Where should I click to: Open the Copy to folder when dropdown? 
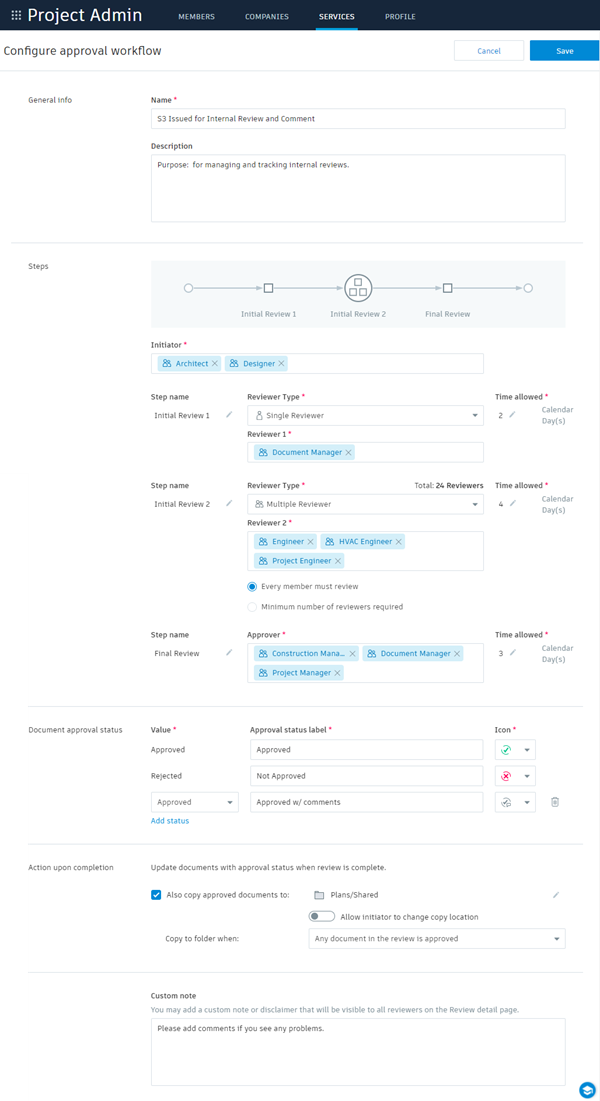pyautogui.click(x=436, y=937)
